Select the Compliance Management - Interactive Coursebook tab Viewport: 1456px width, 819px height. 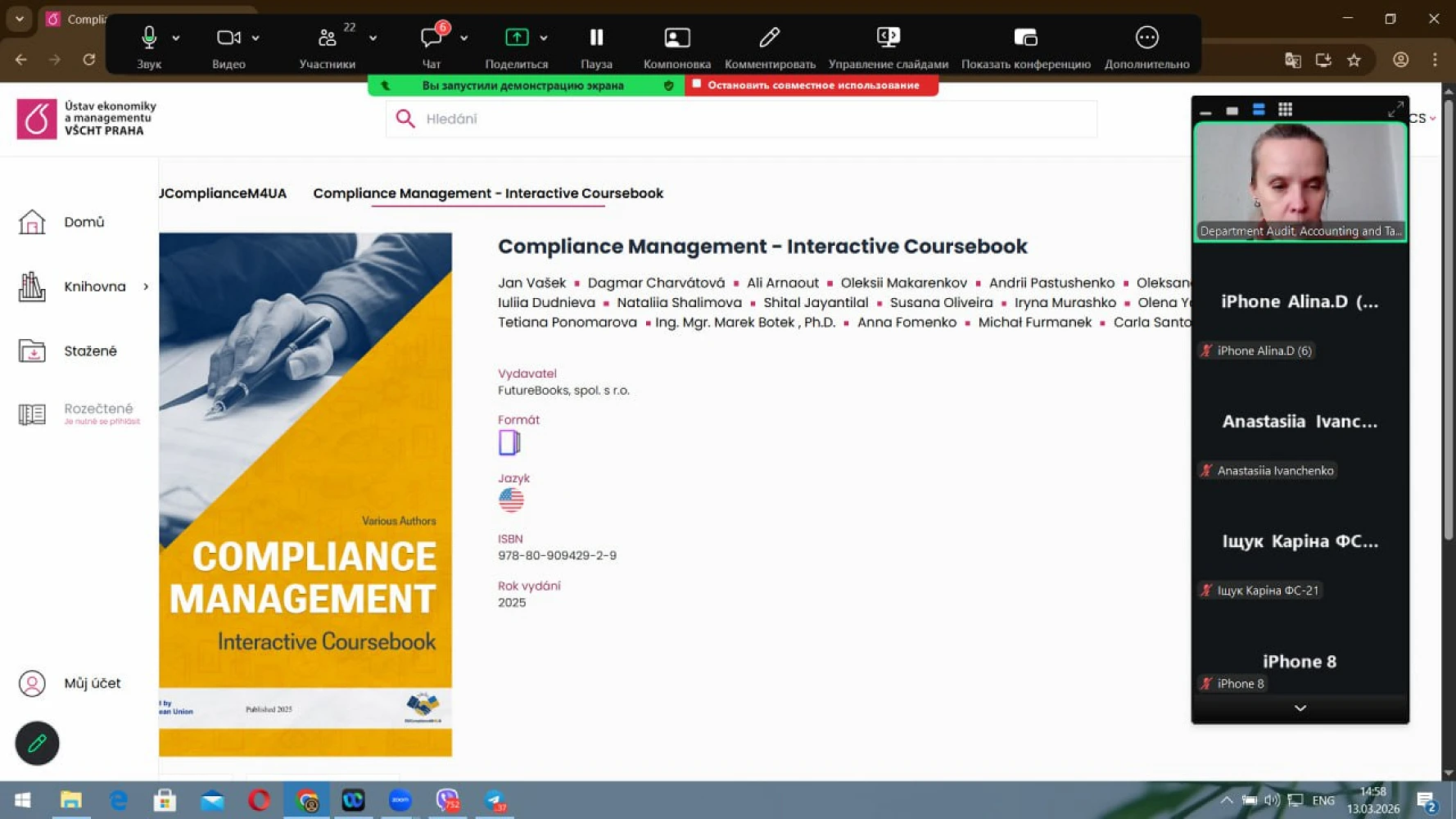[x=488, y=193]
